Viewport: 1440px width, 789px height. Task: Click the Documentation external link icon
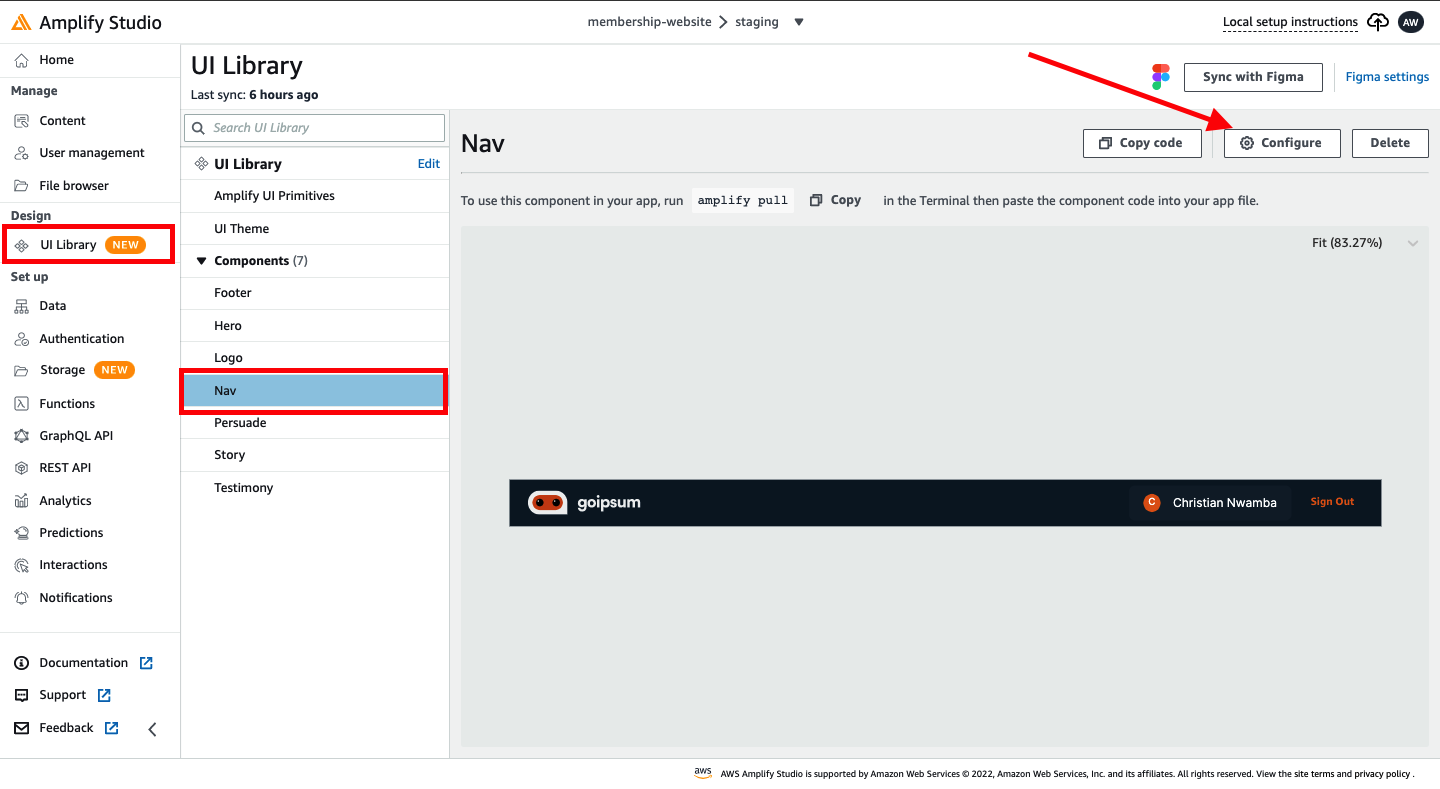(146, 663)
